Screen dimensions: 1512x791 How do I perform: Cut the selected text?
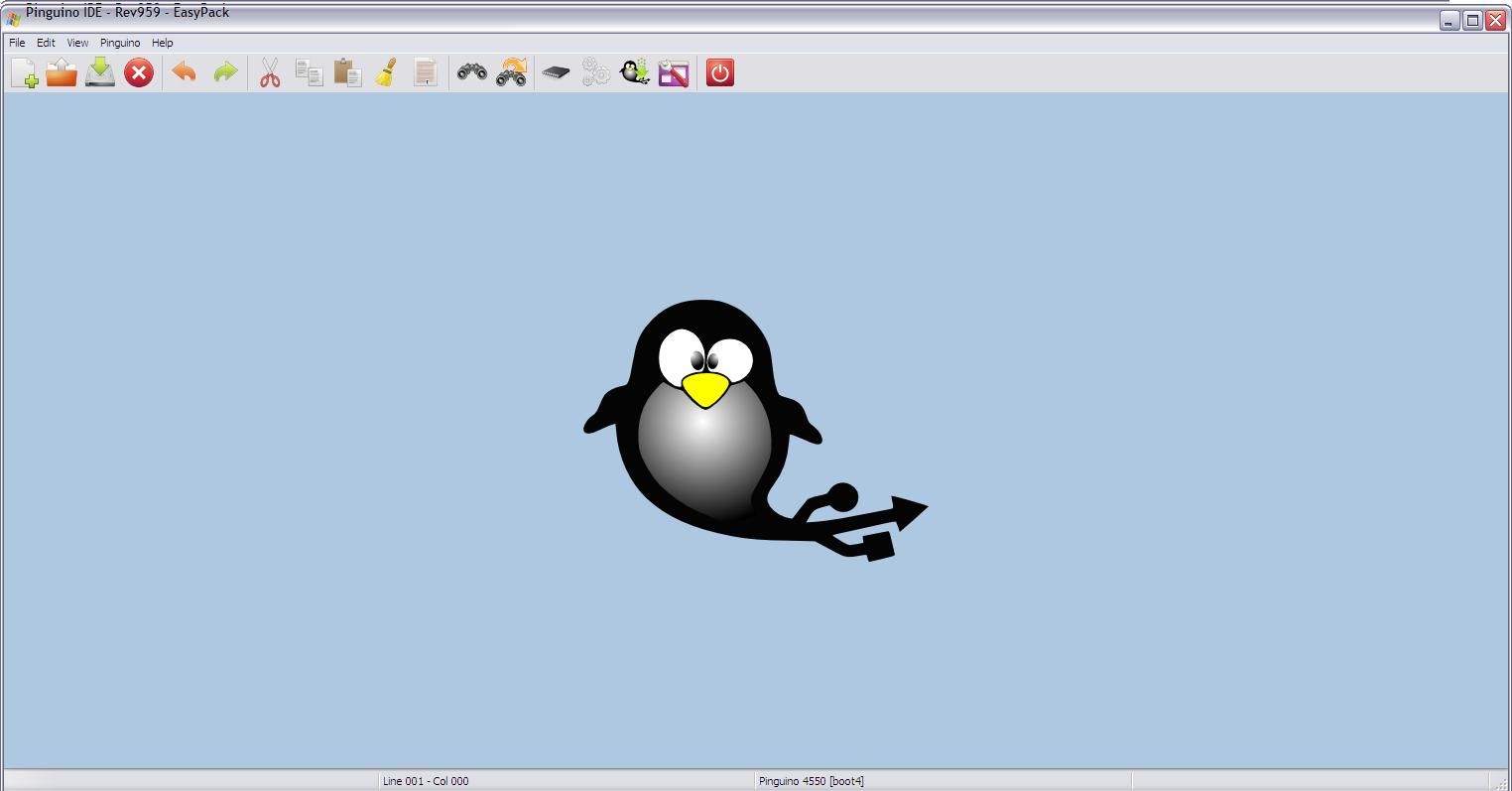269,71
